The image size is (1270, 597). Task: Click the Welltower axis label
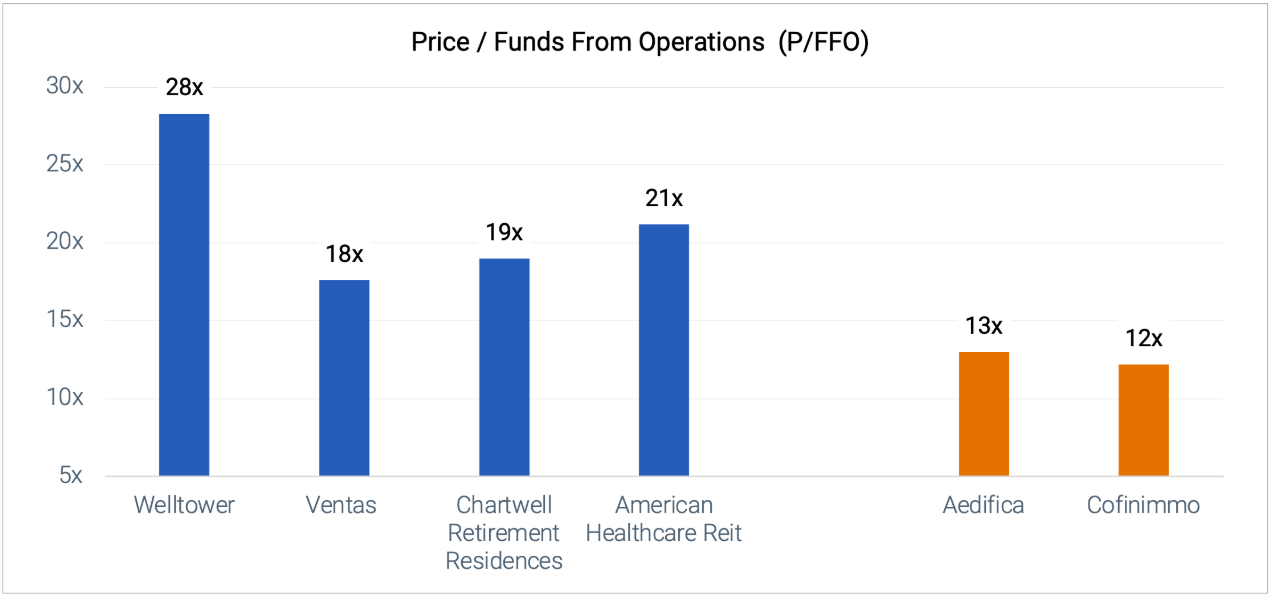(184, 505)
